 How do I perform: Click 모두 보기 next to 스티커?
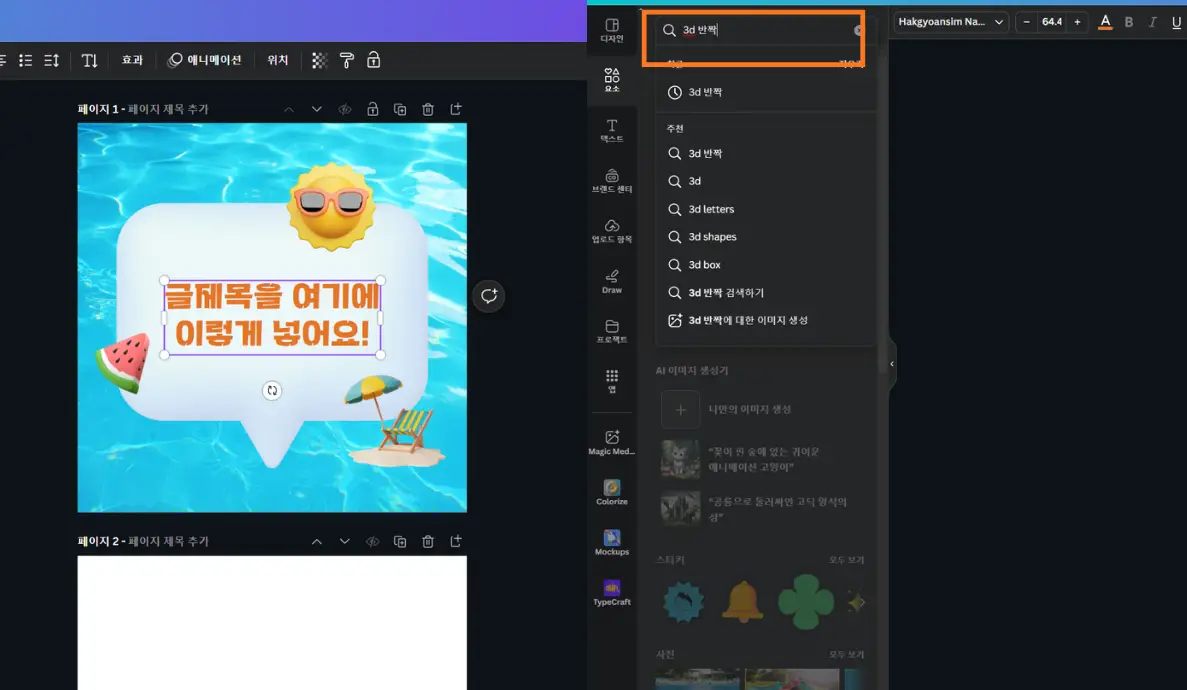pyautogui.click(x=846, y=560)
